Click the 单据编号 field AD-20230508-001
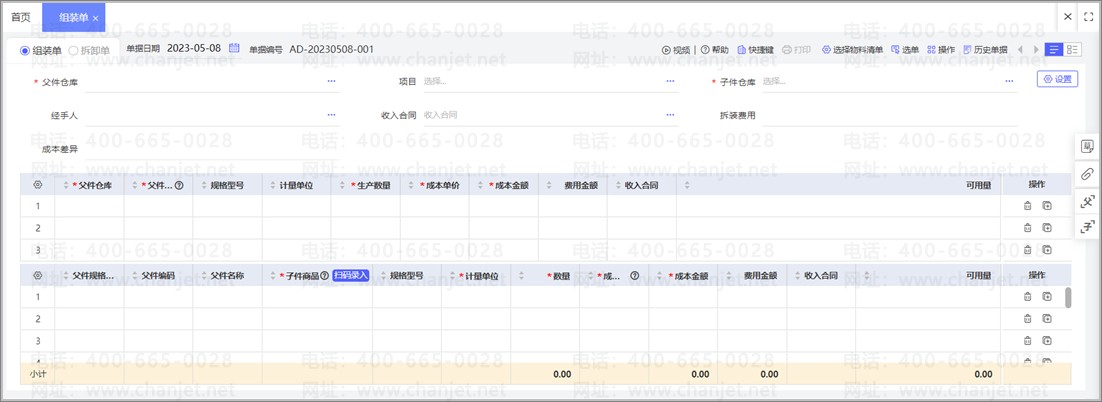The height and width of the screenshot is (402, 1102). (x=332, y=49)
